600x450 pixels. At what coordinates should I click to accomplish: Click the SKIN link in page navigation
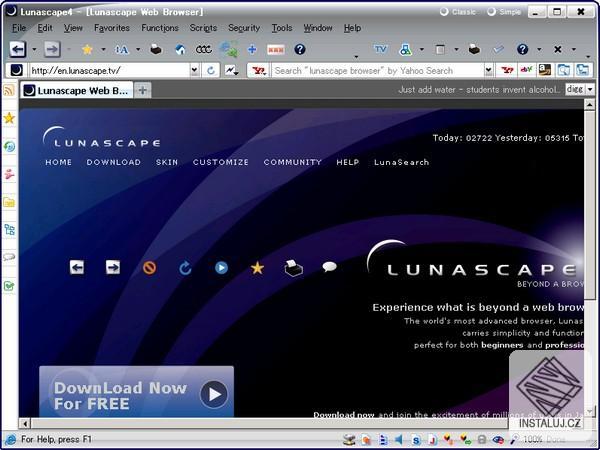(x=167, y=162)
